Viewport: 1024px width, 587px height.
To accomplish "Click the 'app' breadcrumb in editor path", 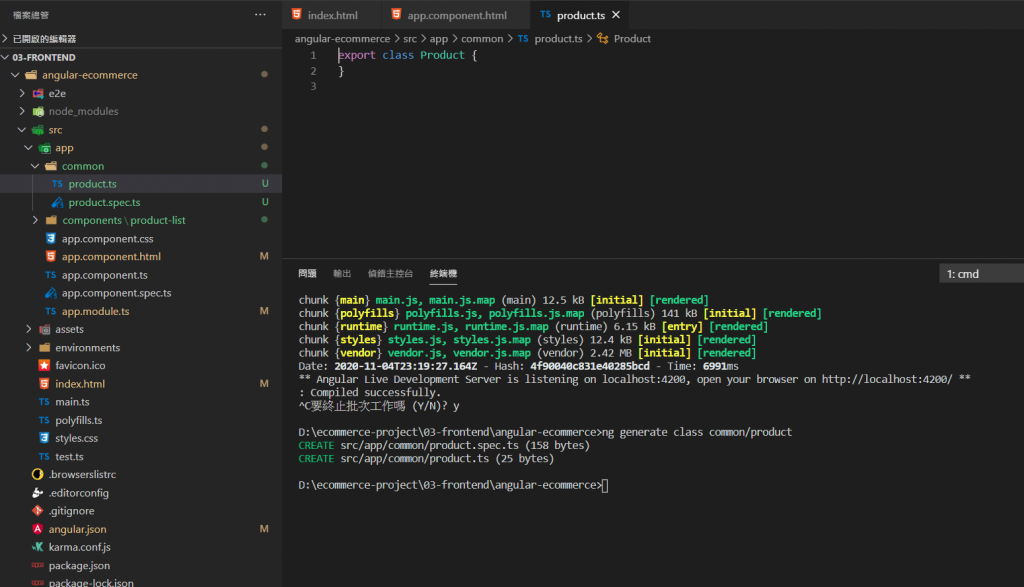I will pos(438,39).
